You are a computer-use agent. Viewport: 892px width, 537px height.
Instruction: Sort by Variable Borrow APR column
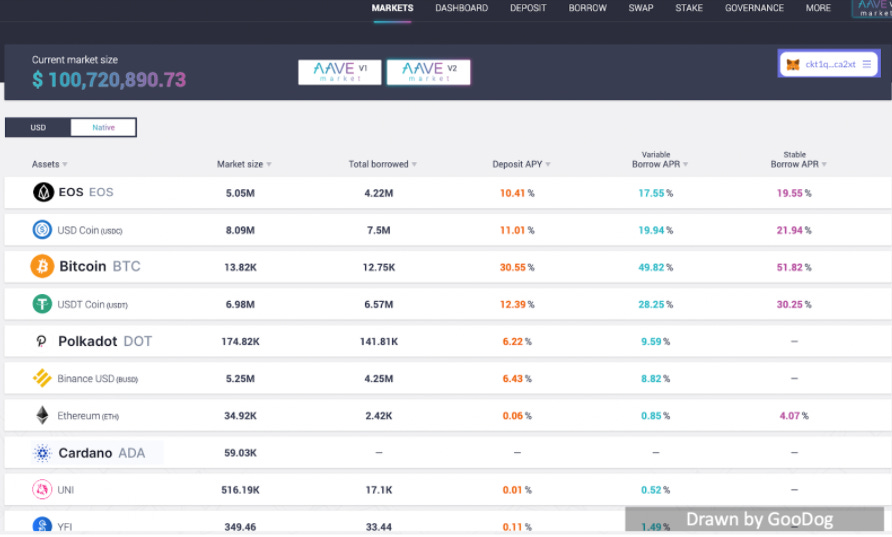point(660,160)
